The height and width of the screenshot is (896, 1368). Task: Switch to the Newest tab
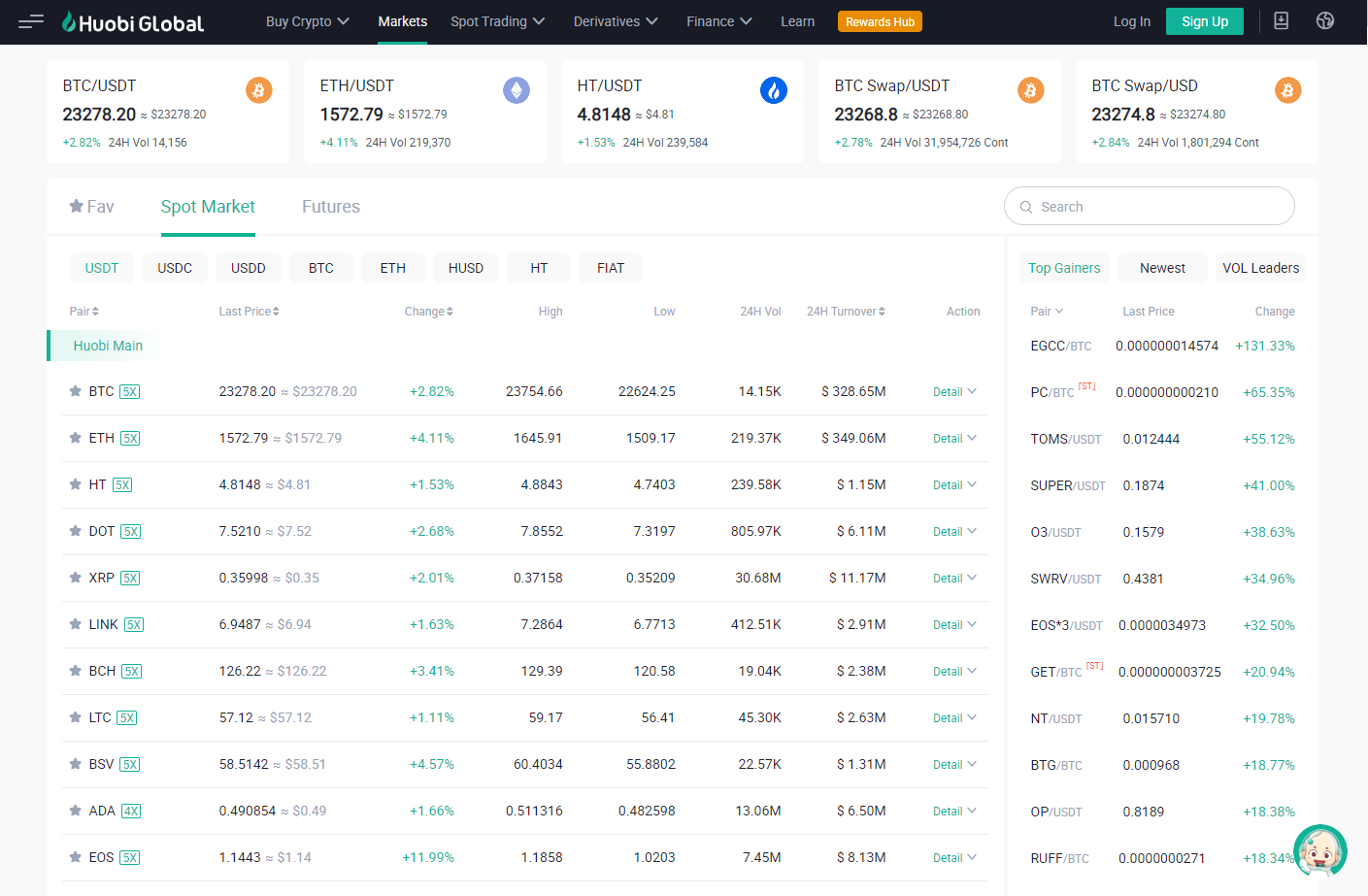[x=1162, y=268]
